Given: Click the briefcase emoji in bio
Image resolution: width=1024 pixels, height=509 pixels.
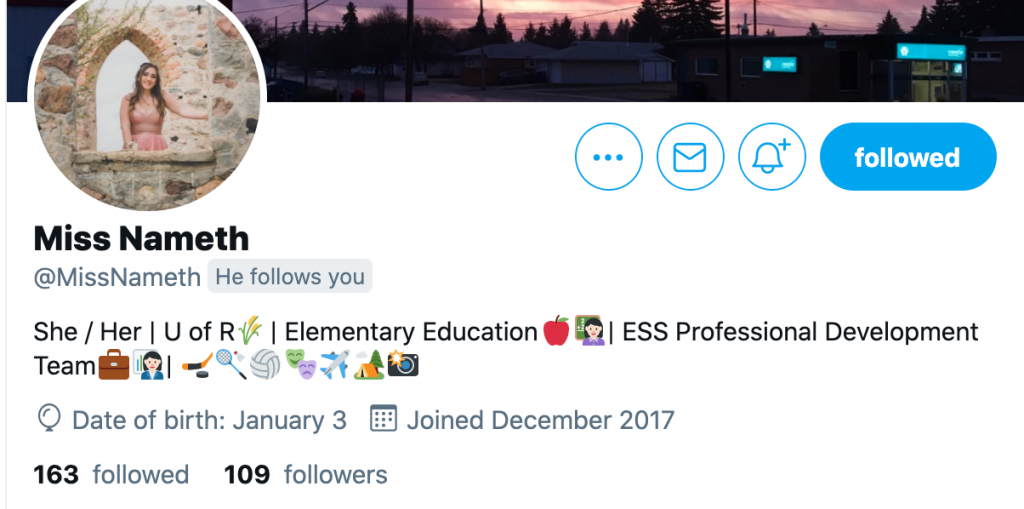Looking at the screenshot, I should coord(114,365).
